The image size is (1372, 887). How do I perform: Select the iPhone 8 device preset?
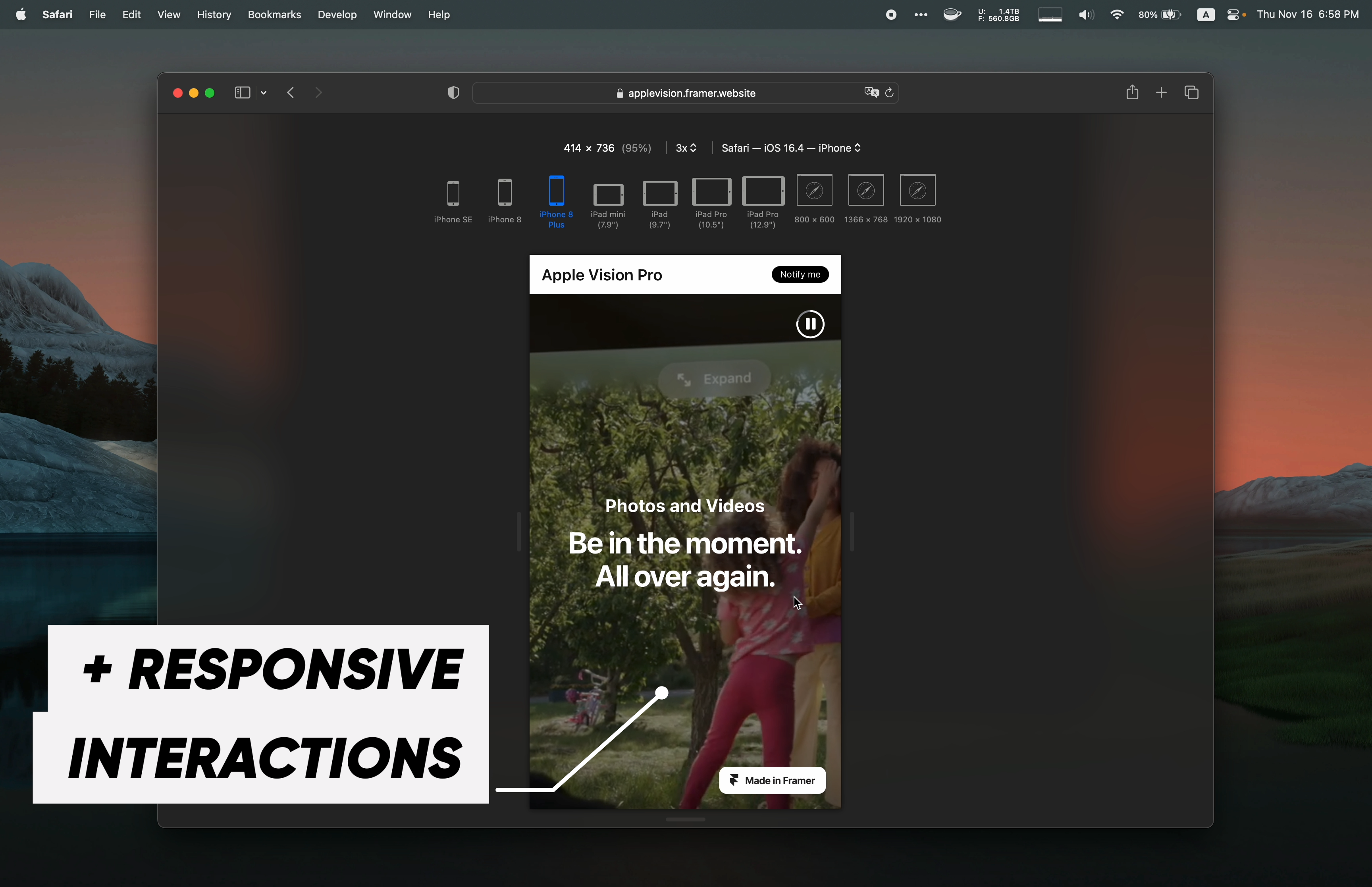click(504, 201)
